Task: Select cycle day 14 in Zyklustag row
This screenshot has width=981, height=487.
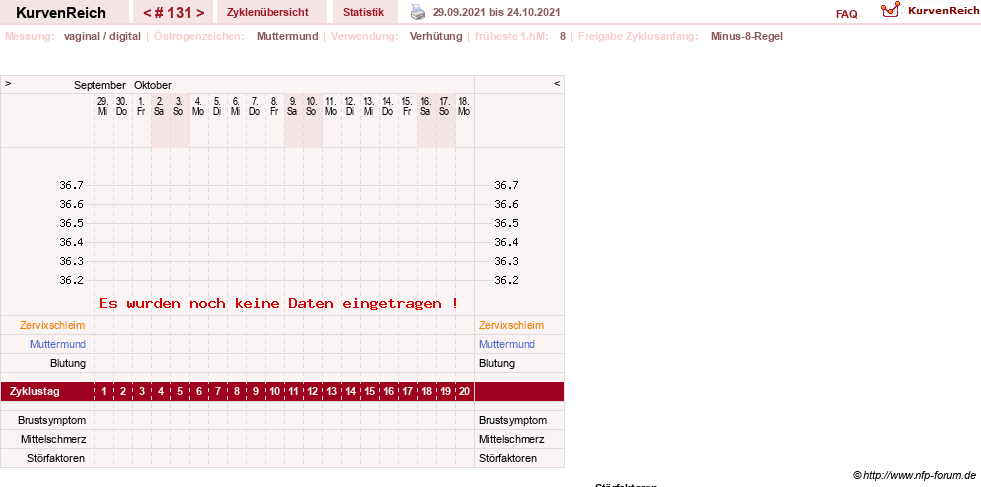Action: pyautogui.click(x=350, y=392)
